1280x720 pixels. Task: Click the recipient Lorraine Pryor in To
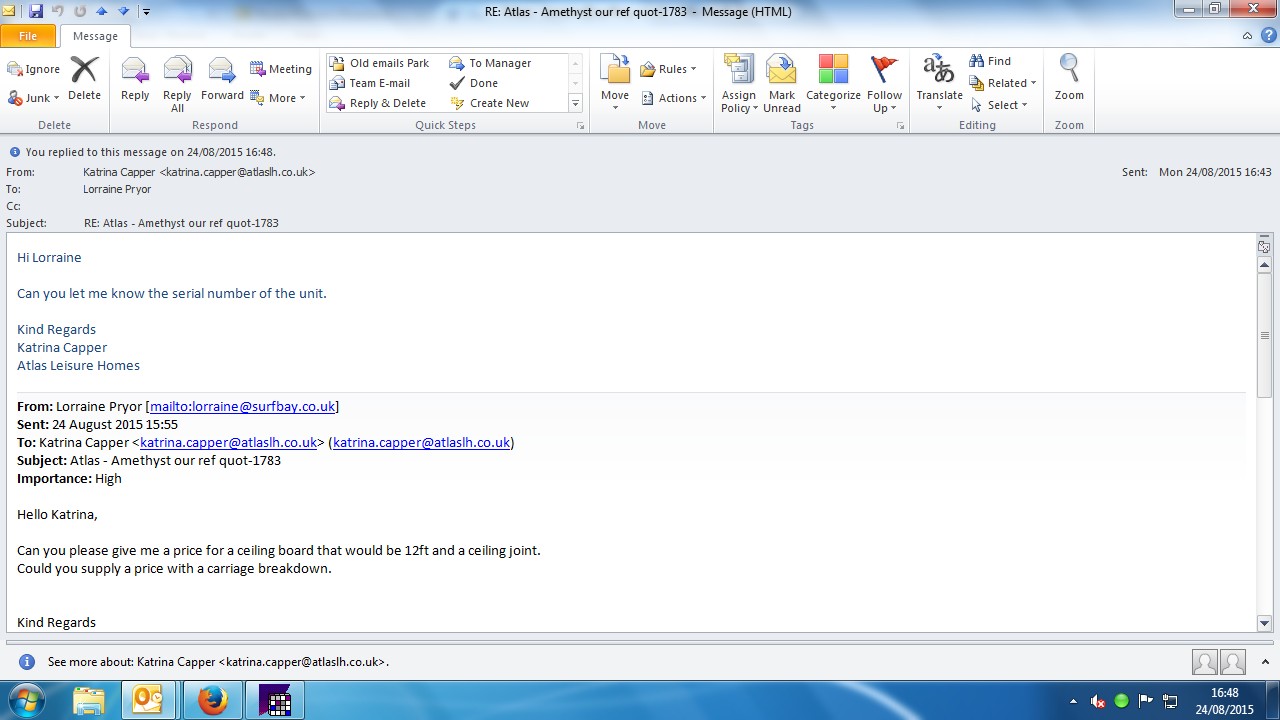[x=117, y=189]
